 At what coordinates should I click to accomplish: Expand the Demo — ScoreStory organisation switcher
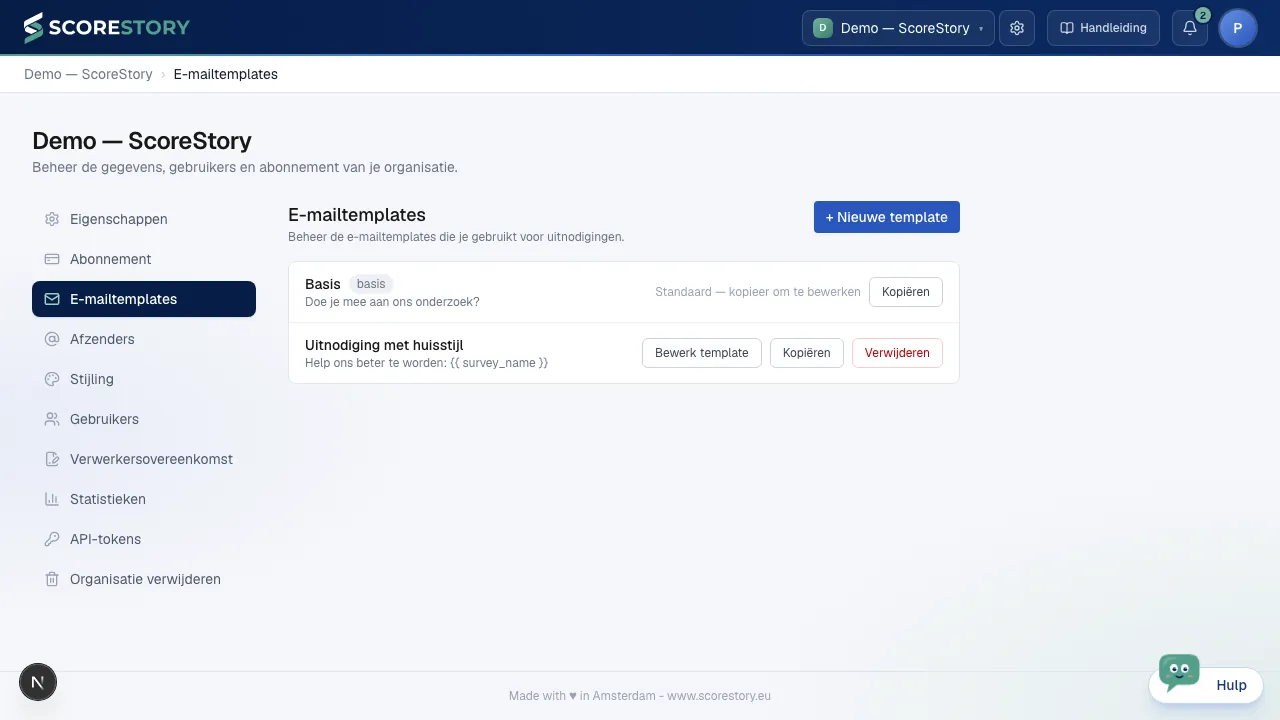tap(898, 28)
